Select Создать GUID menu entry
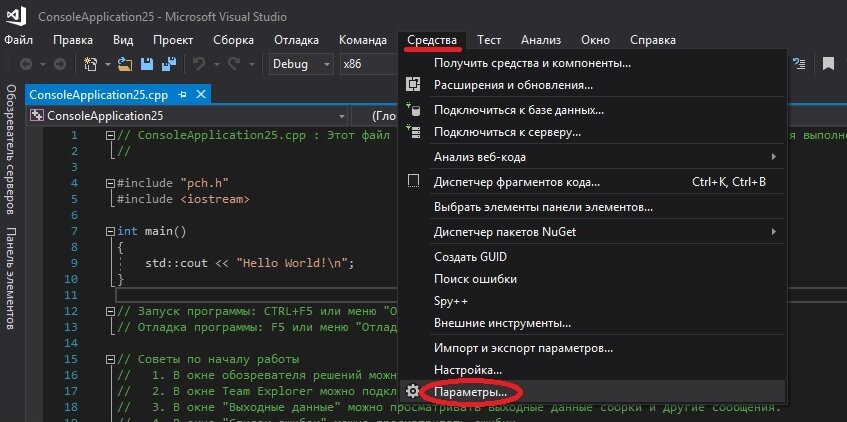Image resolution: width=847 pixels, height=422 pixels. coord(591,257)
